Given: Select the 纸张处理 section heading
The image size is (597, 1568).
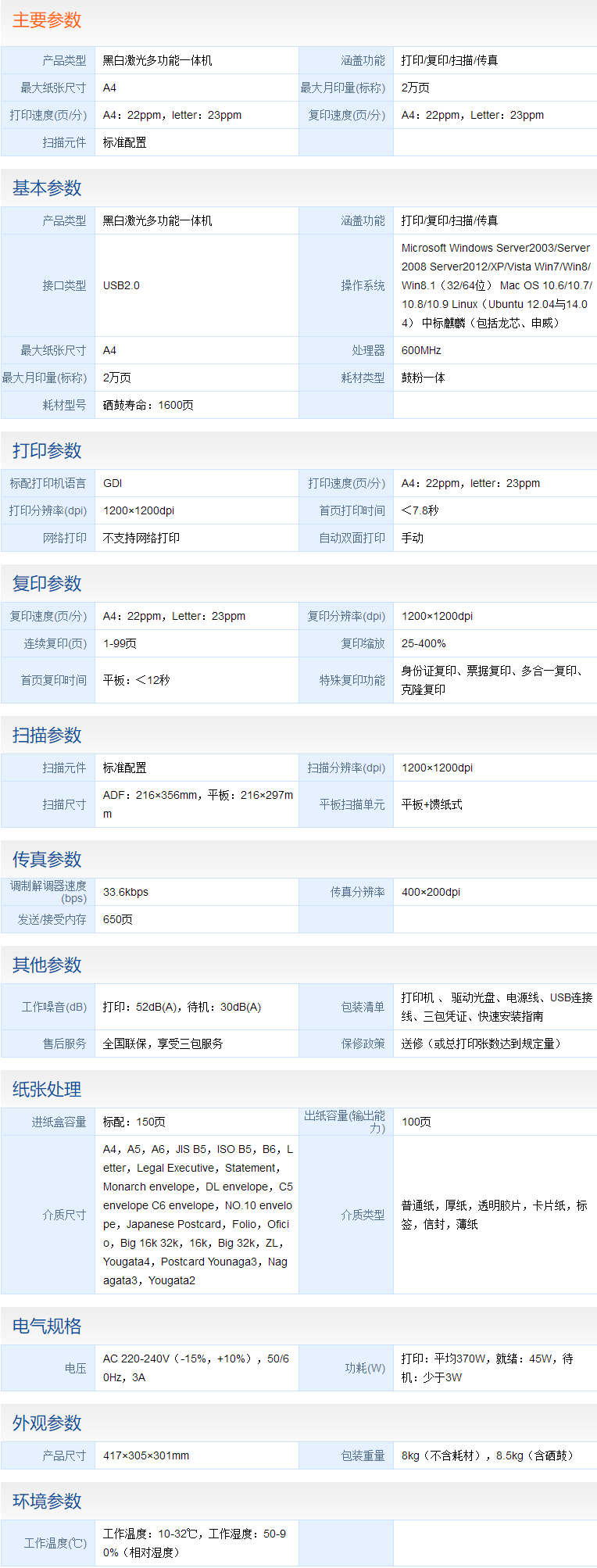Looking at the screenshot, I should click(x=47, y=1090).
